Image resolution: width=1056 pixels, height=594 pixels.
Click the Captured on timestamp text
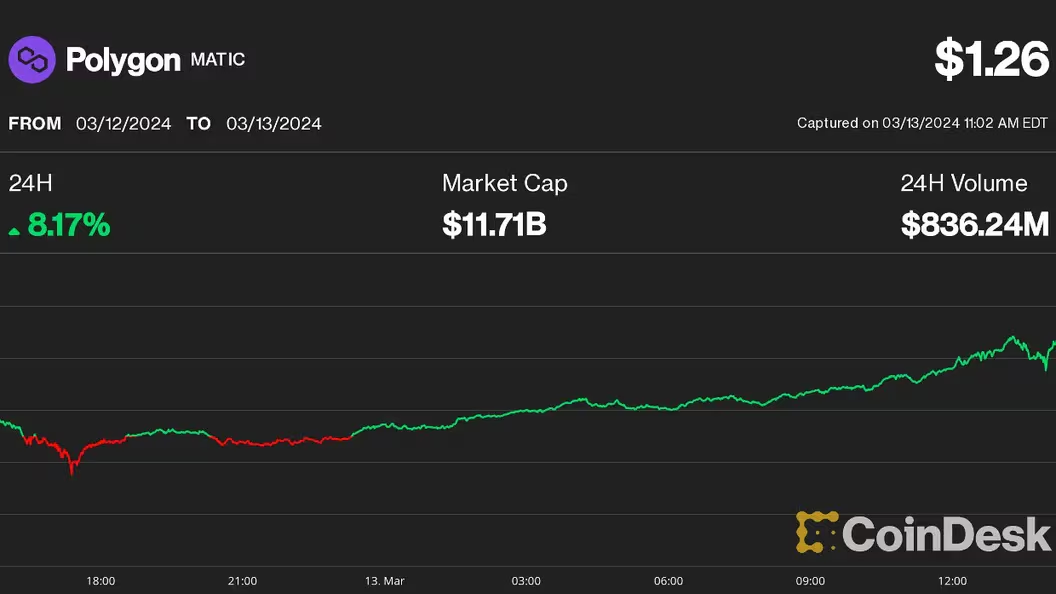coord(922,124)
